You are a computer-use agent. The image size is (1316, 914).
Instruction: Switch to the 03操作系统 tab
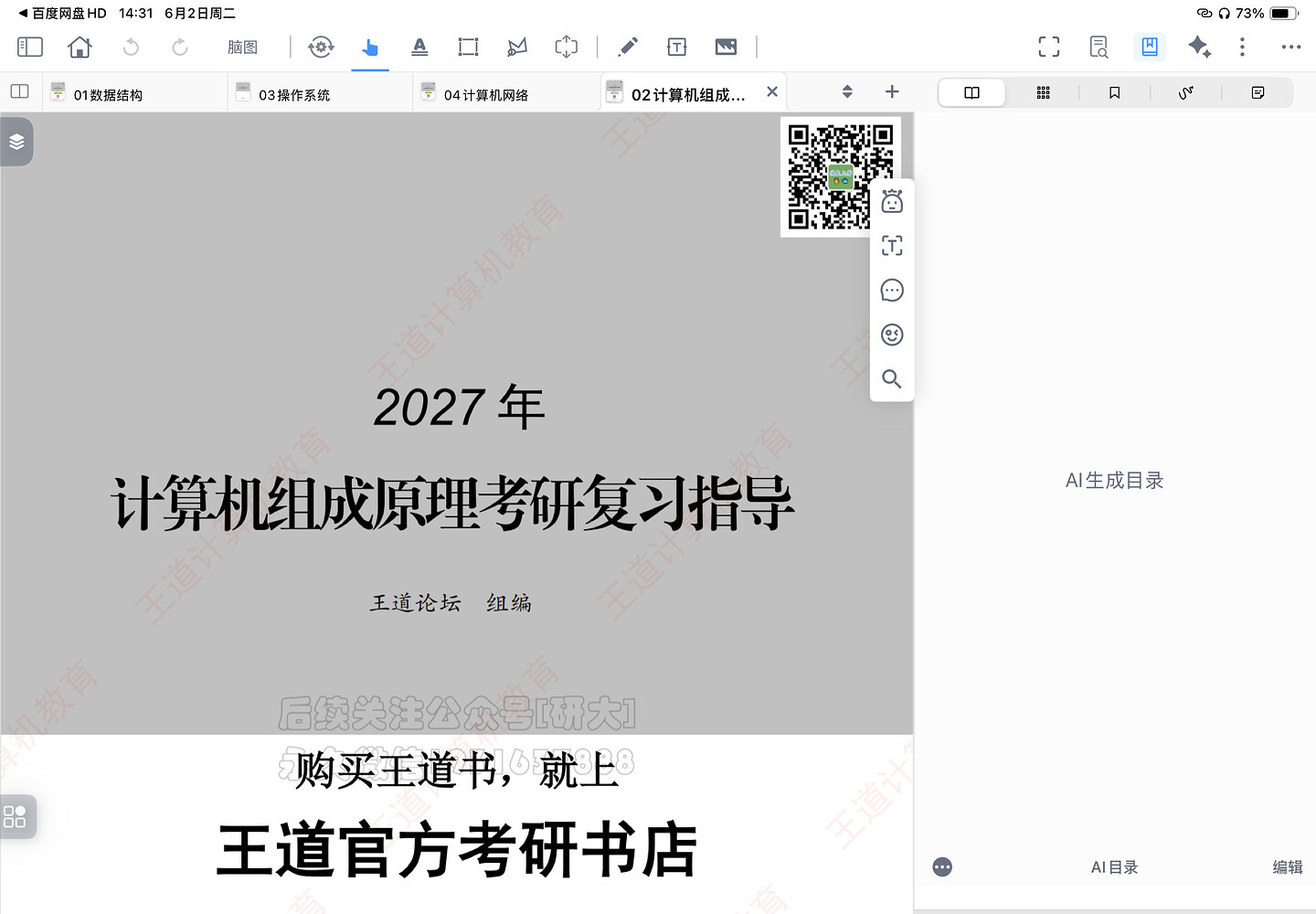coord(321,92)
